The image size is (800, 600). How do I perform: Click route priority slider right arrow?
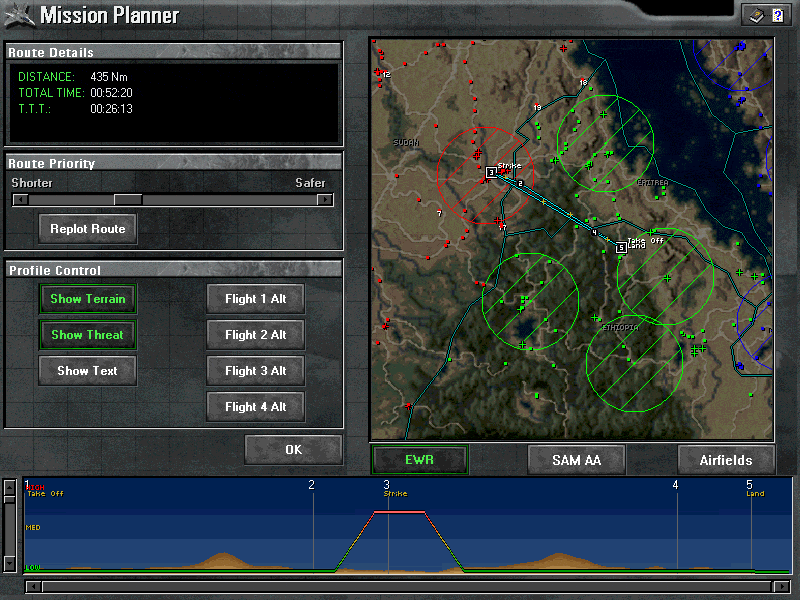(x=325, y=199)
